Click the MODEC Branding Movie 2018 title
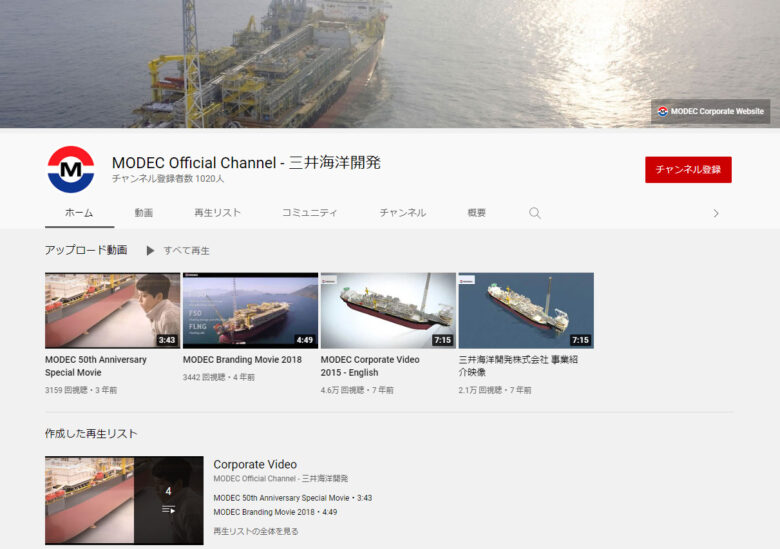 pos(242,360)
